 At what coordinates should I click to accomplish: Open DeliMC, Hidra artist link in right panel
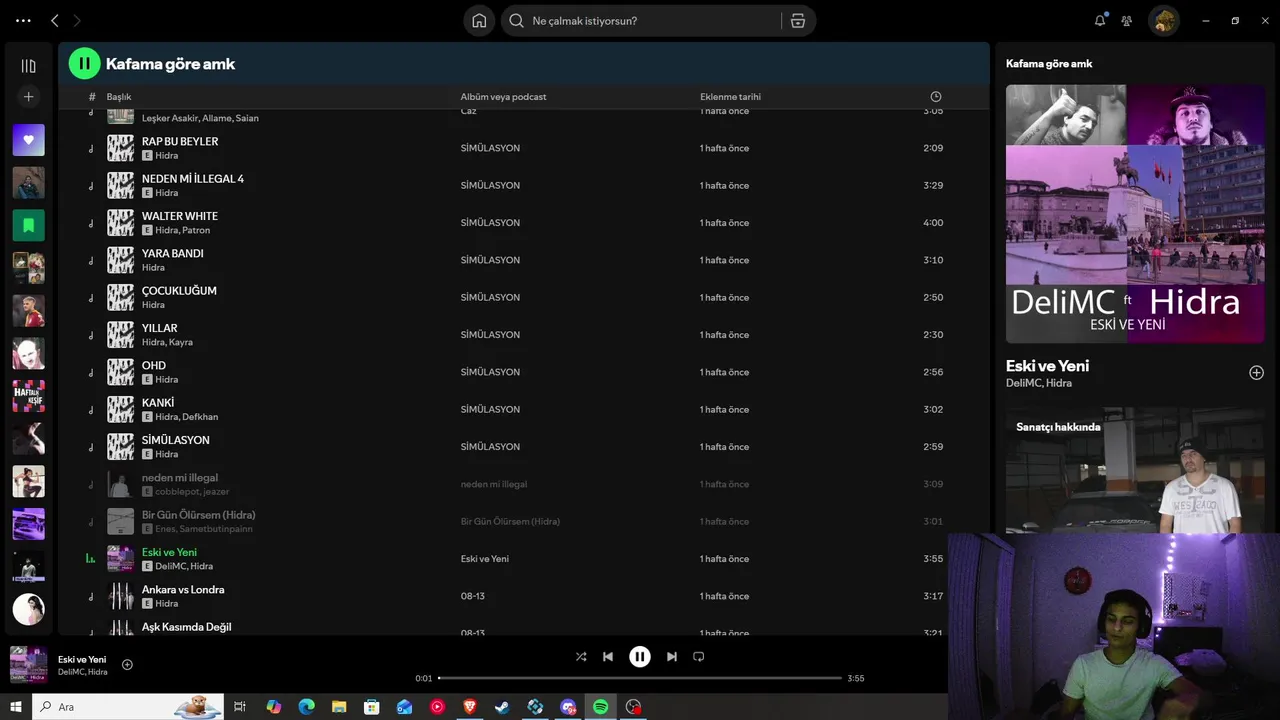point(1039,383)
